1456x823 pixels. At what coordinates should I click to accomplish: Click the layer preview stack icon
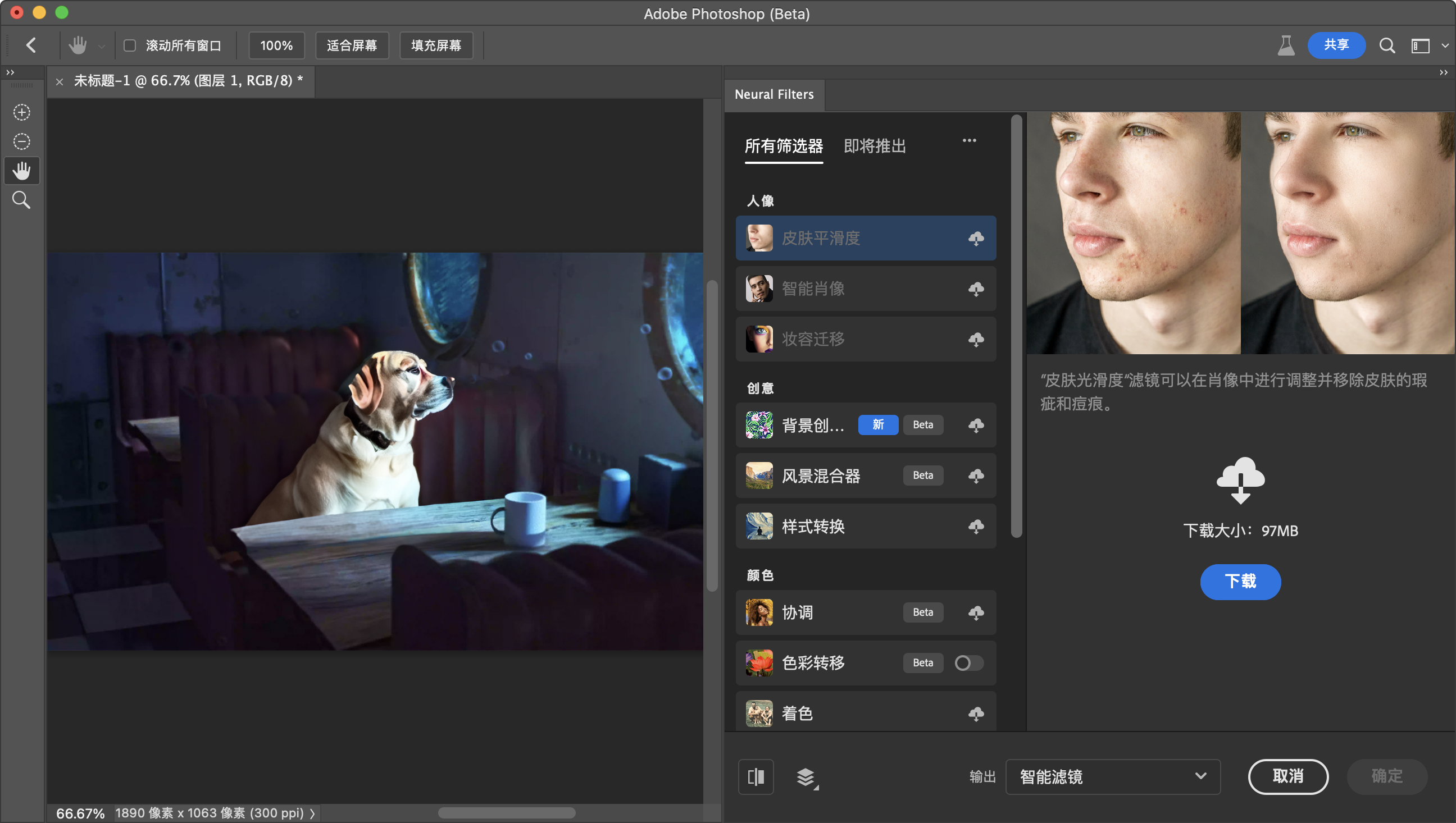click(x=806, y=777)
